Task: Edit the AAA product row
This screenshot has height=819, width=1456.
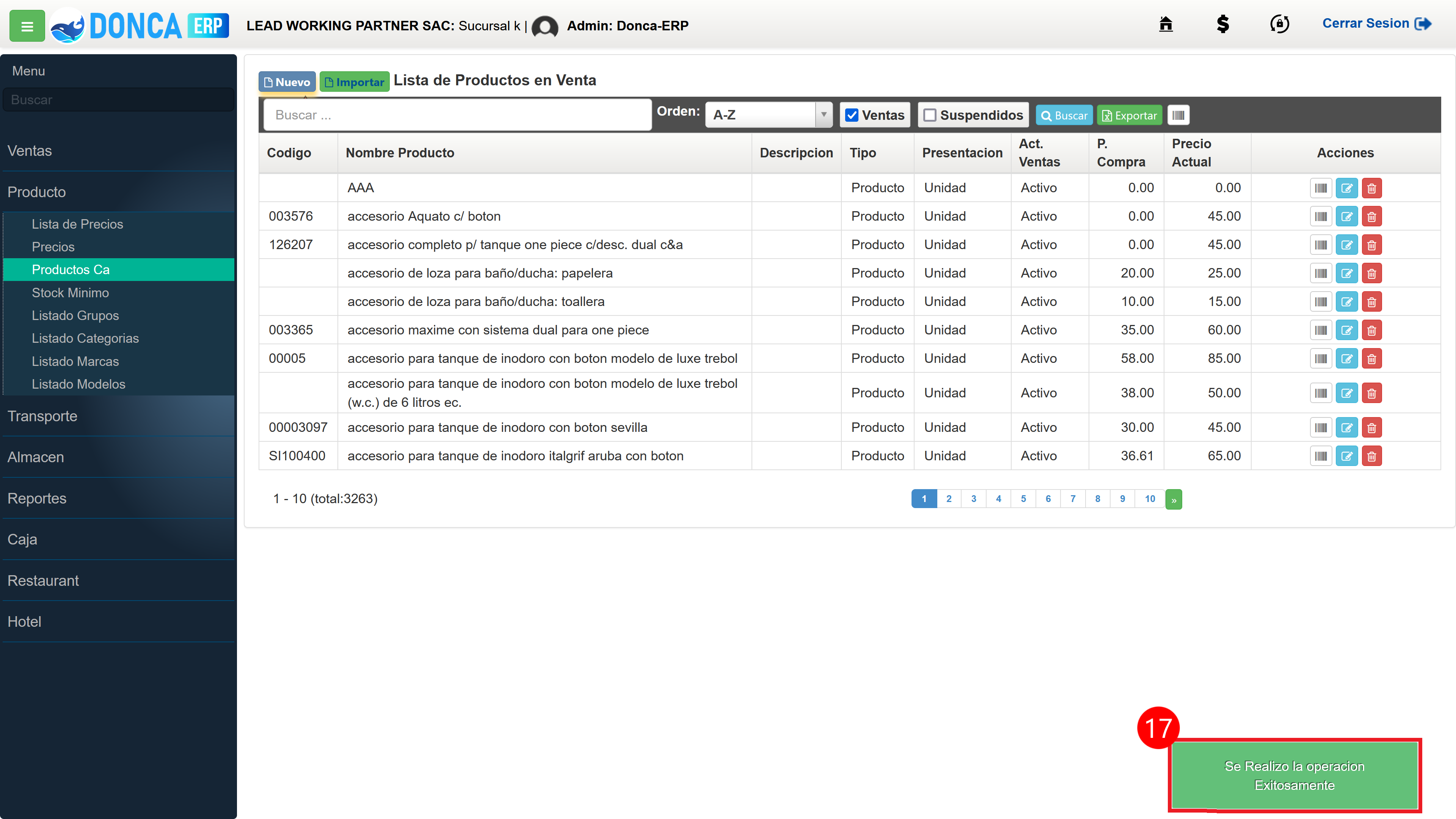Action: click(1347, 188)
